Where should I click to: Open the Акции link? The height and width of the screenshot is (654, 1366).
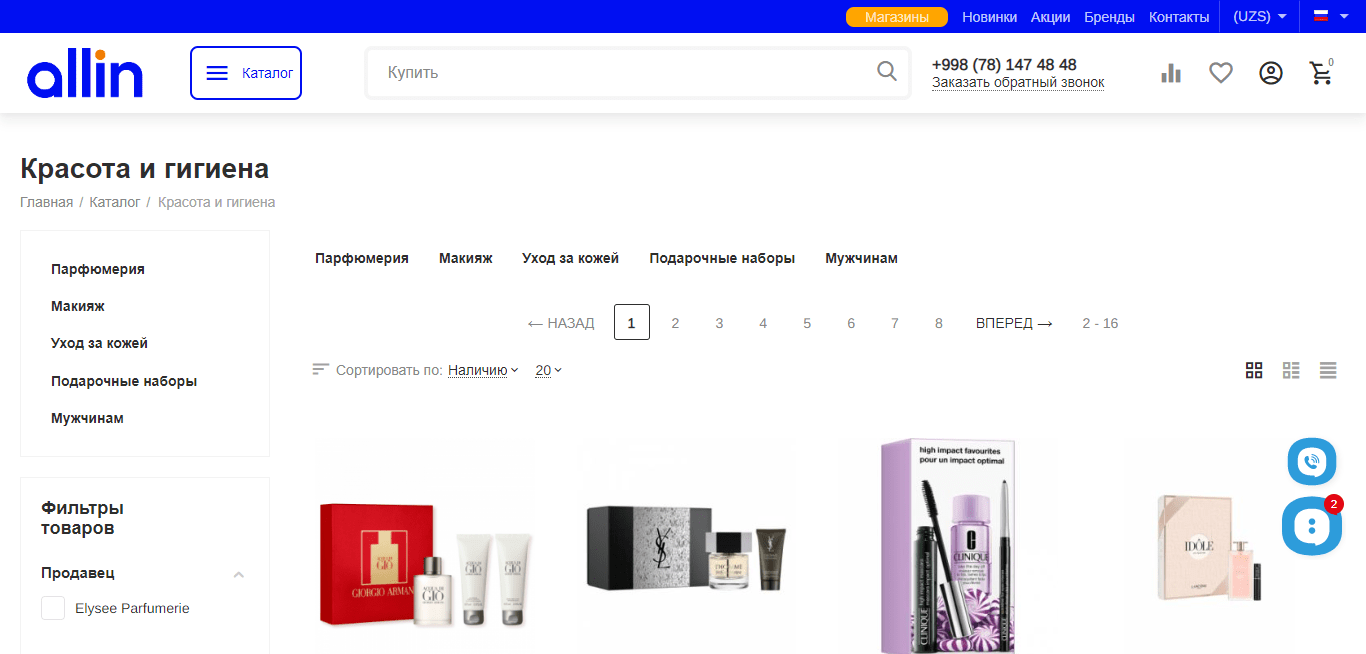click(x=1051, y=17)
